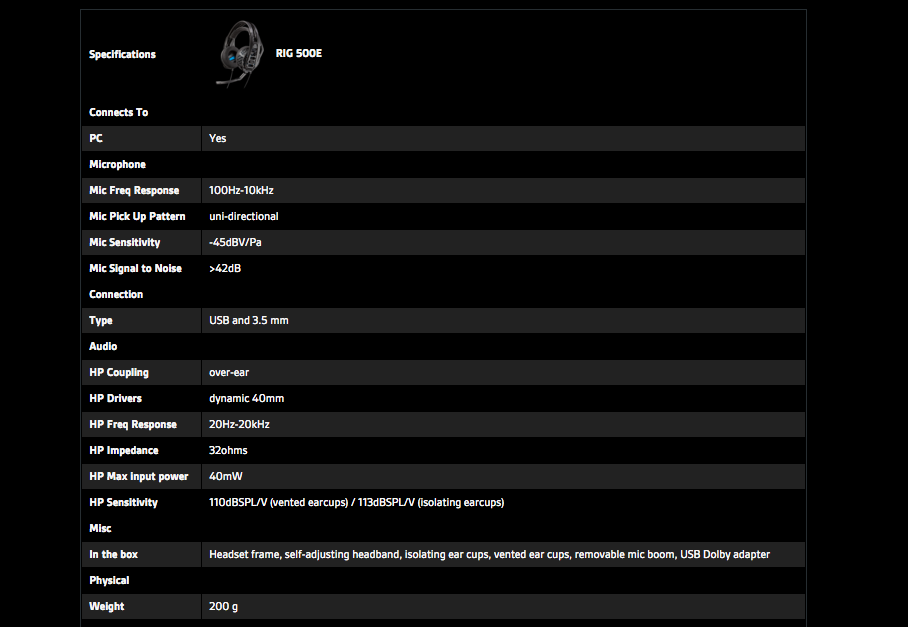Click the Audio section label
The height and width of the screenshot is (627, 908).
point(103,346)
